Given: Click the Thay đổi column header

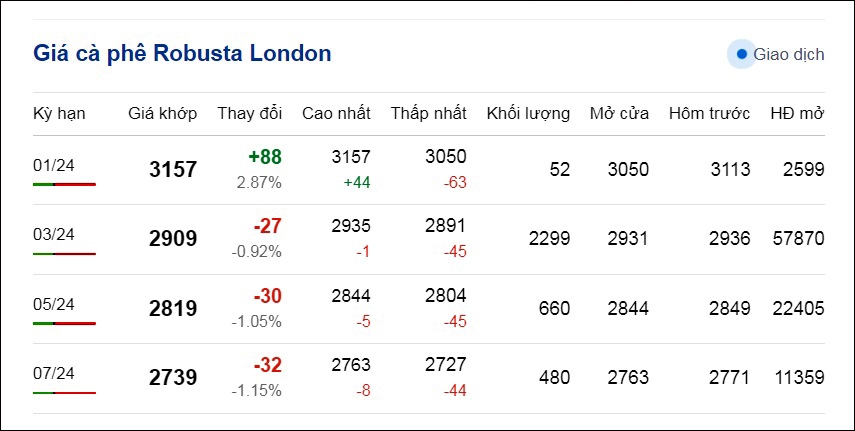Looking at the screenshot, I should click(250, 113).
